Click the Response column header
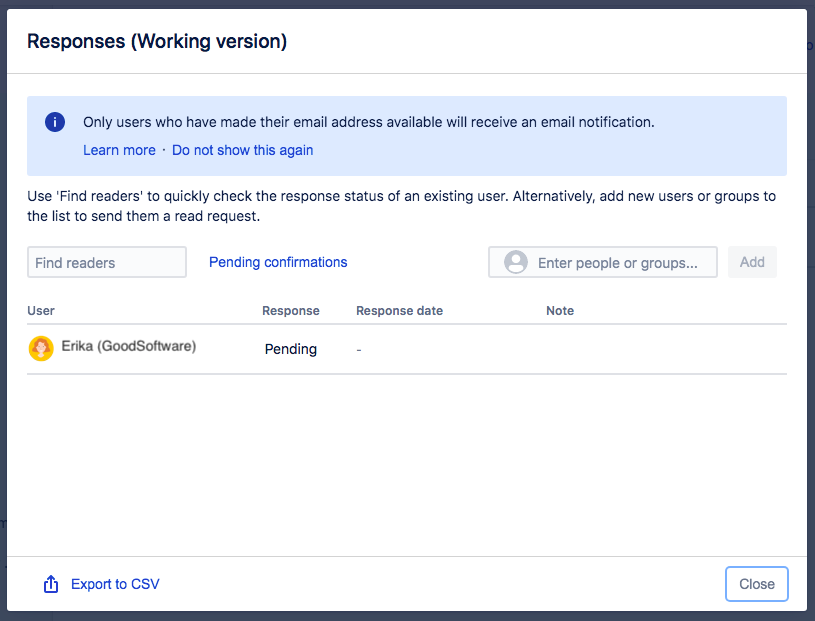 click(x=291, y=311)
